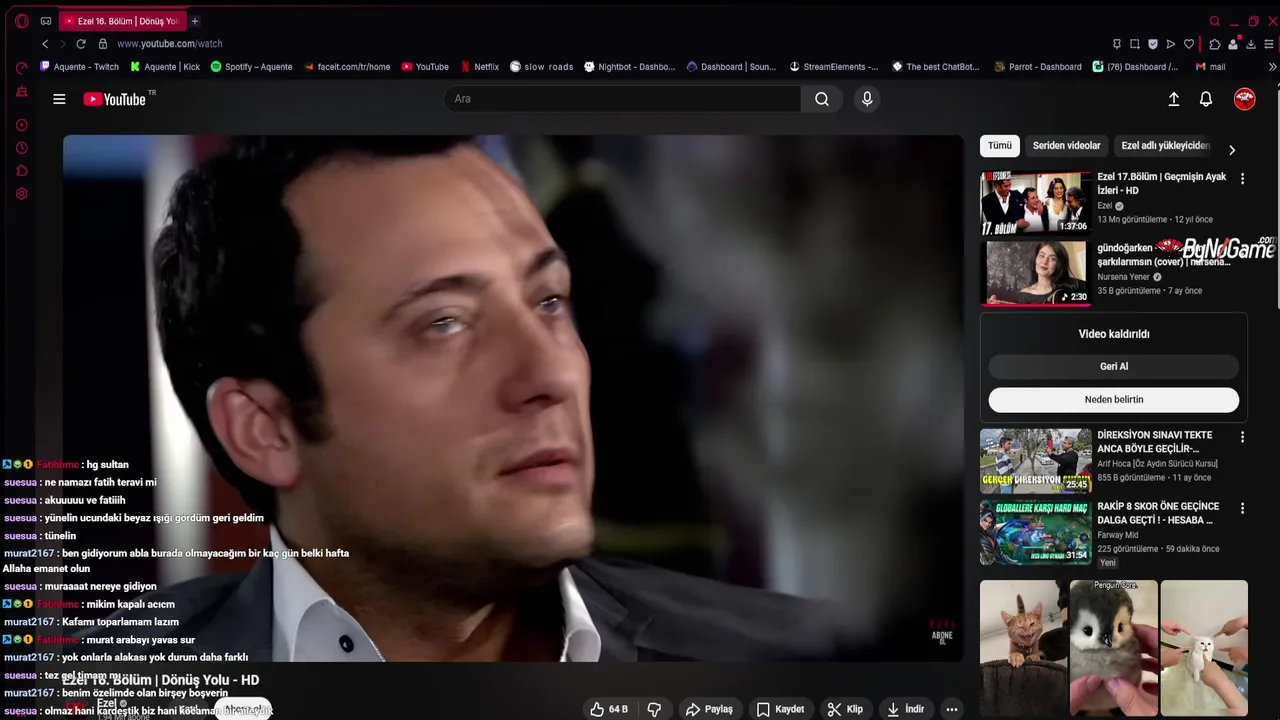Click the Neden belirtin button
The height and width of the screenshot is (720, 1280).
pos(1114,400)
